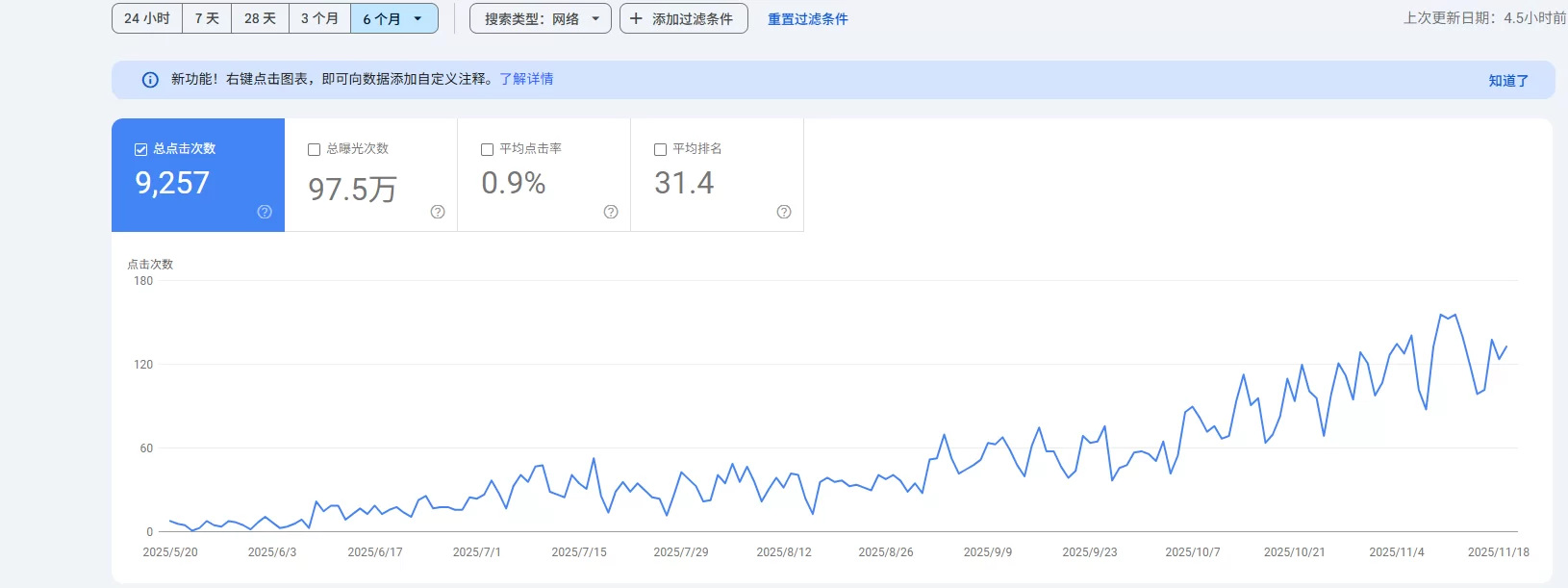Enable the 总曝光次数 checkbox

point(314,149)
